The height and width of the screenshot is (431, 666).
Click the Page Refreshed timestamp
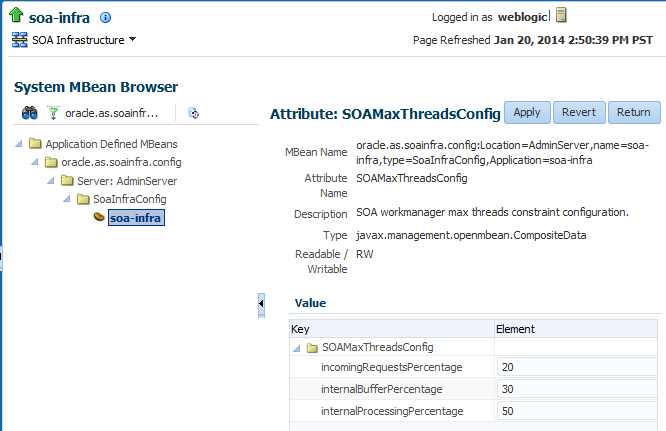coord(573,40)
